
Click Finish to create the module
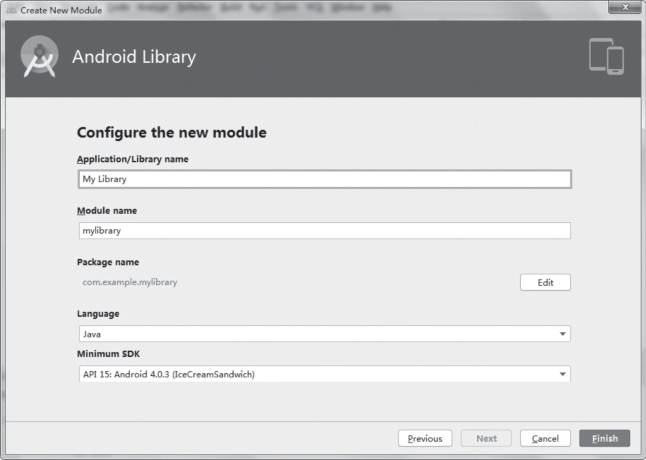604,439
